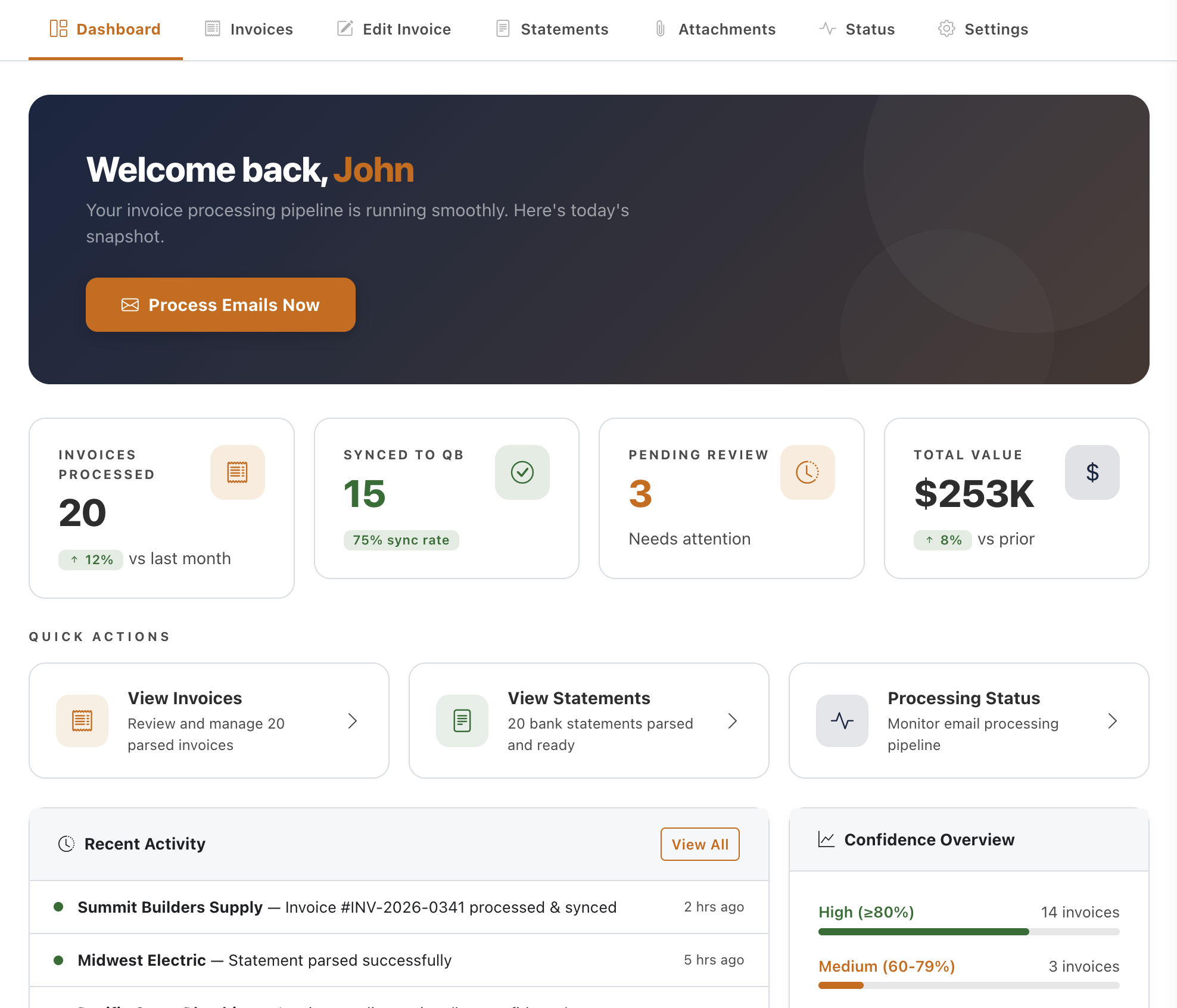Click the 12% growth badge
Viewport: 1177px width, 1008px height.
(x=91, y=559)
